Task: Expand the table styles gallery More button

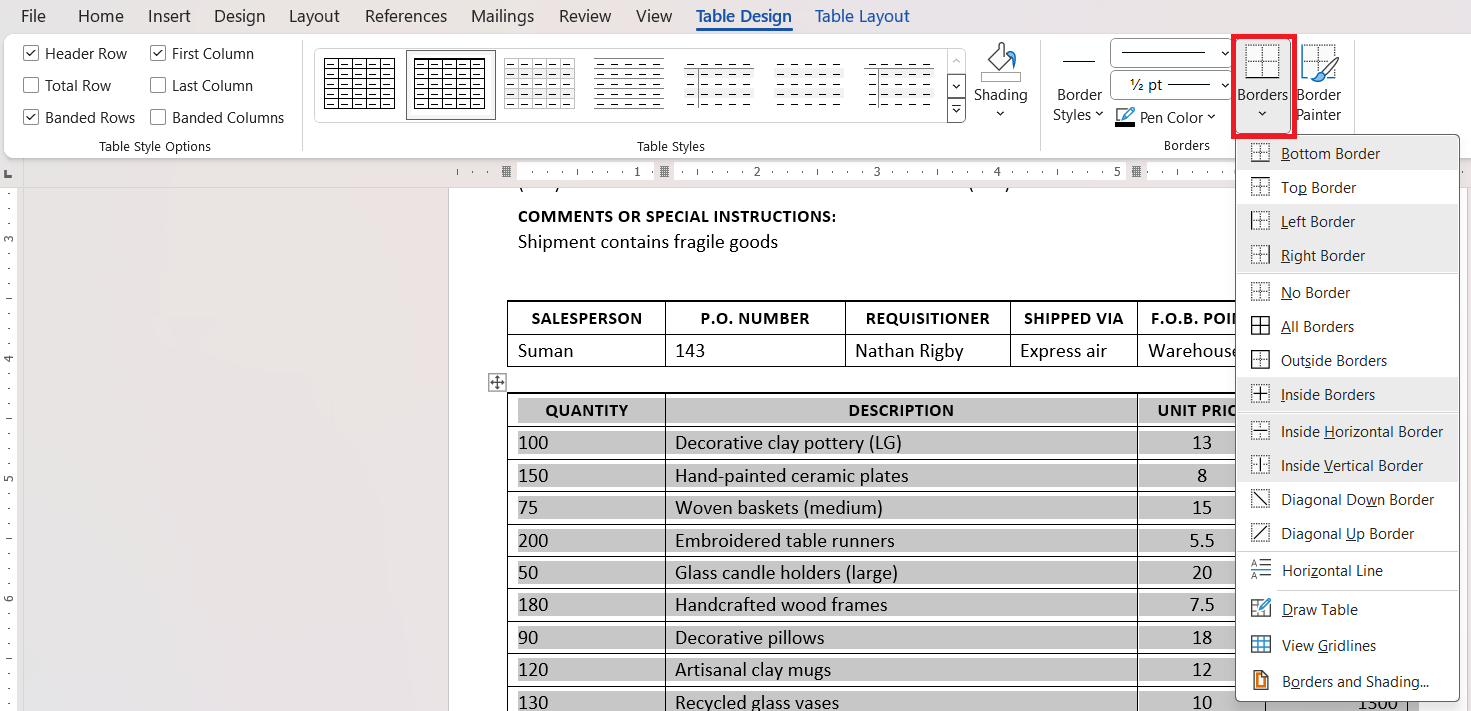Action: [956, 111]
